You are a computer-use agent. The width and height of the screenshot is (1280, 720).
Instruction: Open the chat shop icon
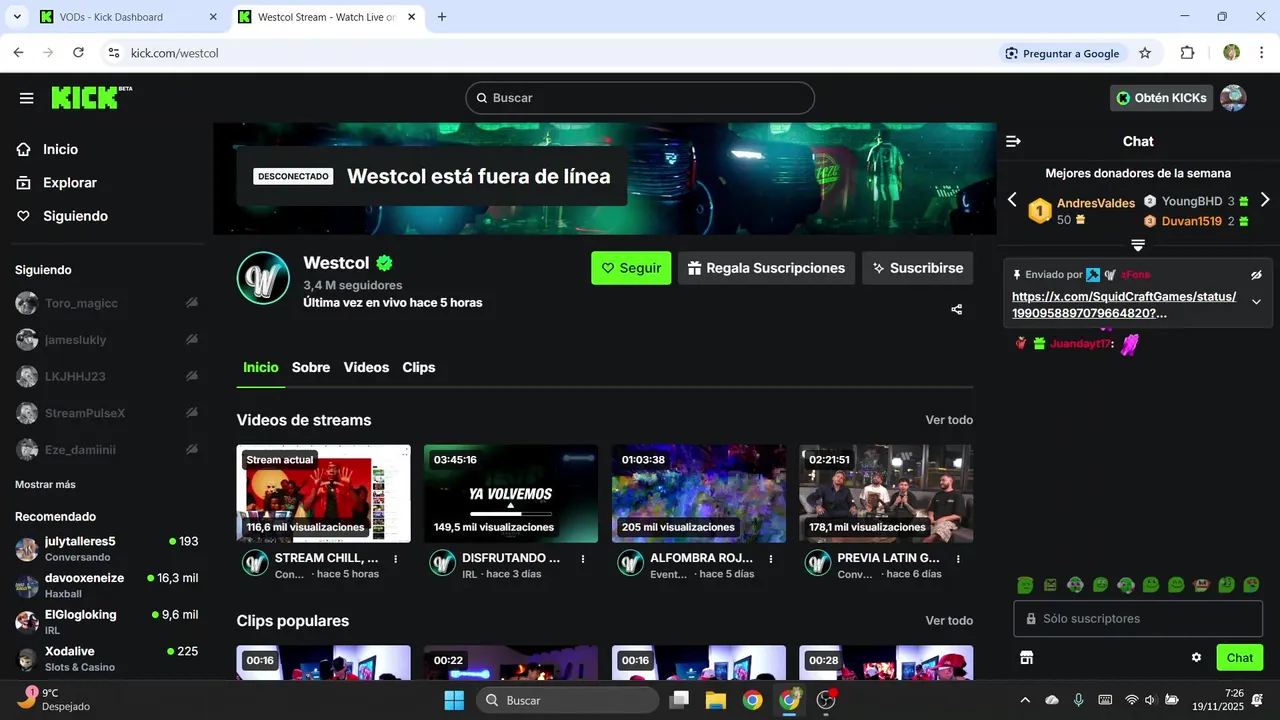tap(1026, 658)
